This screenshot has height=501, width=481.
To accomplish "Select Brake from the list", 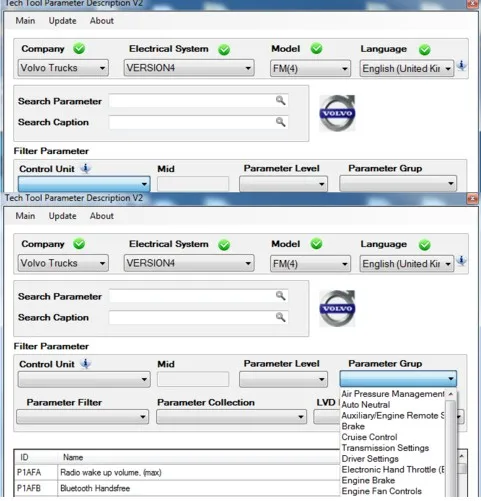I will pyautogui.click(x=393, y=426).
